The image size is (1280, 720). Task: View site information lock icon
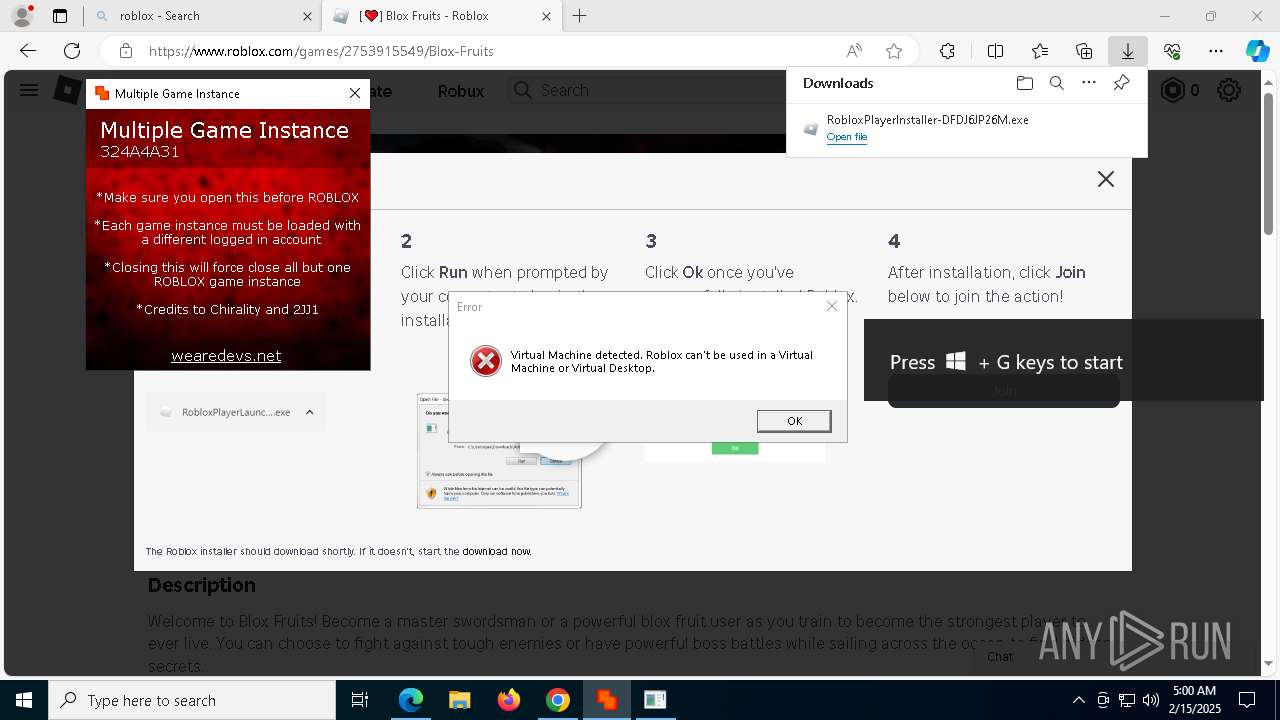pyautogui.click(x=125, y=51)
